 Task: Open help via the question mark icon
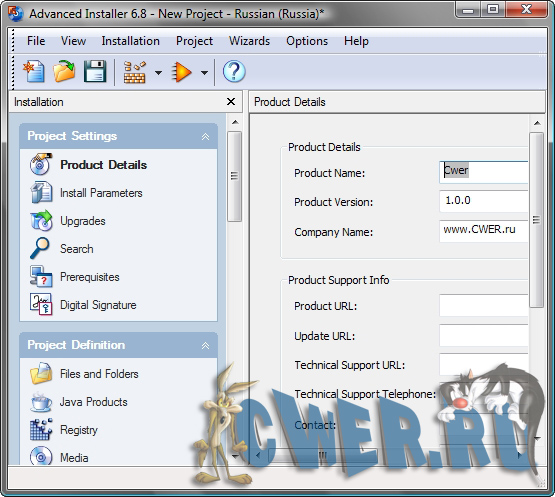point(234,72)
